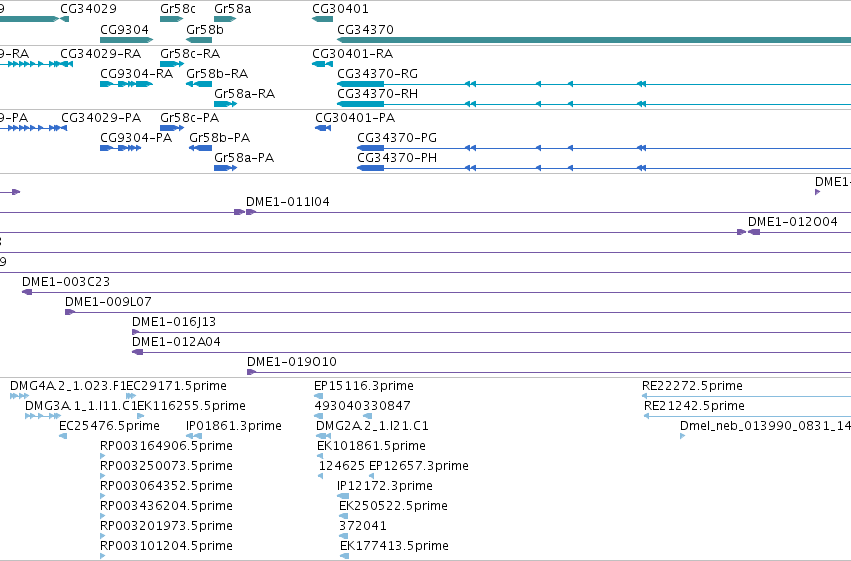Click EST EK116255.5prime

[x=191, y=406]
